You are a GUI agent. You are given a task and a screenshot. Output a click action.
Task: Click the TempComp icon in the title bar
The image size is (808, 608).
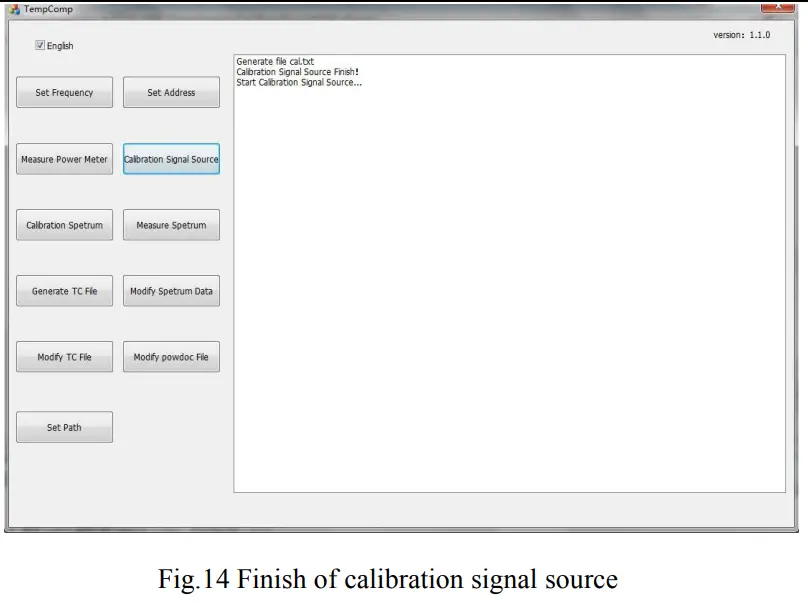(x=12, y=9)
